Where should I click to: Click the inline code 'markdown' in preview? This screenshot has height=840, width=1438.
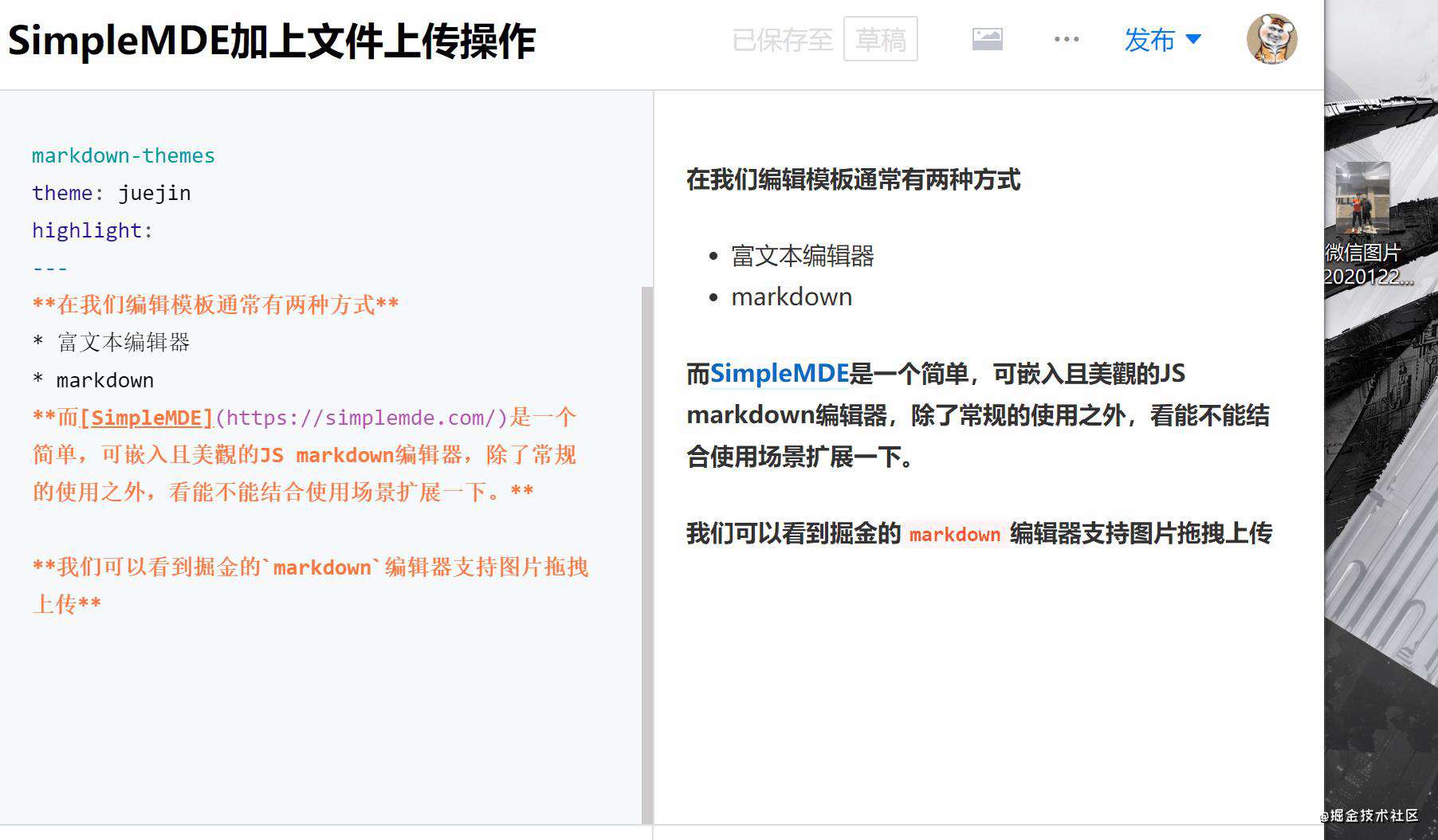tap(955, 535)
